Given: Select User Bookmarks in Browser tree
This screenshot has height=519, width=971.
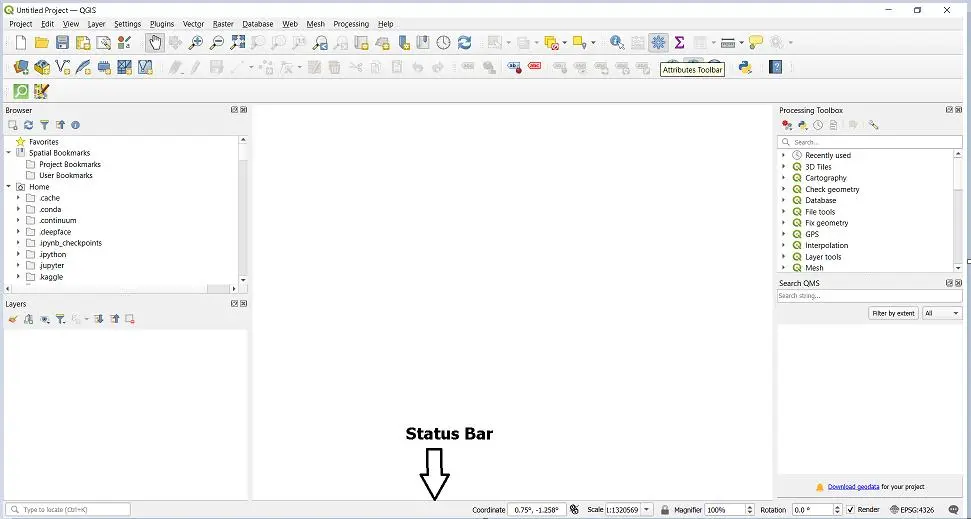Looking at the screenshot, I should [x=66, y=175].
